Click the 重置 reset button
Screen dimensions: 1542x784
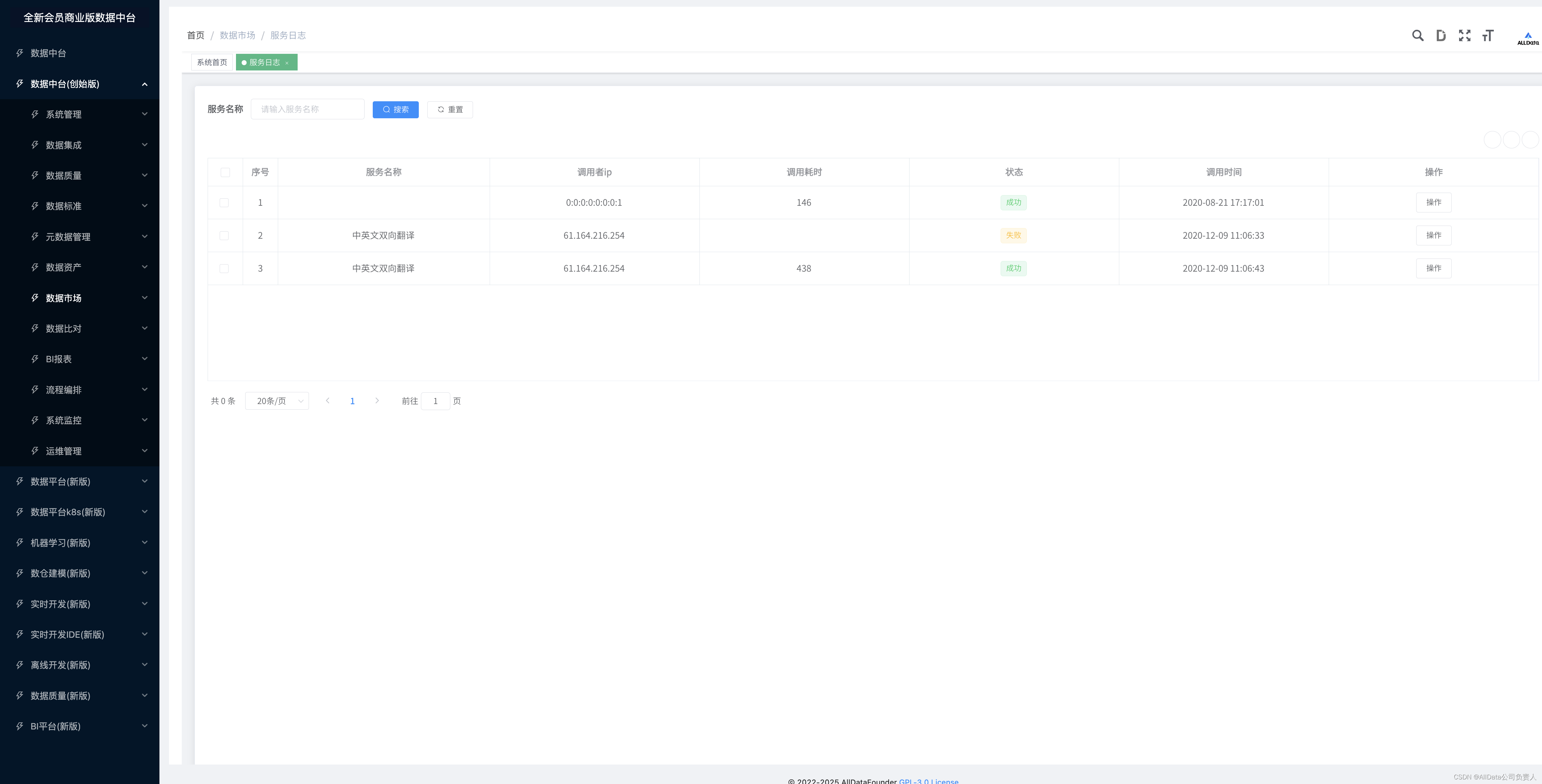(450, 109)
